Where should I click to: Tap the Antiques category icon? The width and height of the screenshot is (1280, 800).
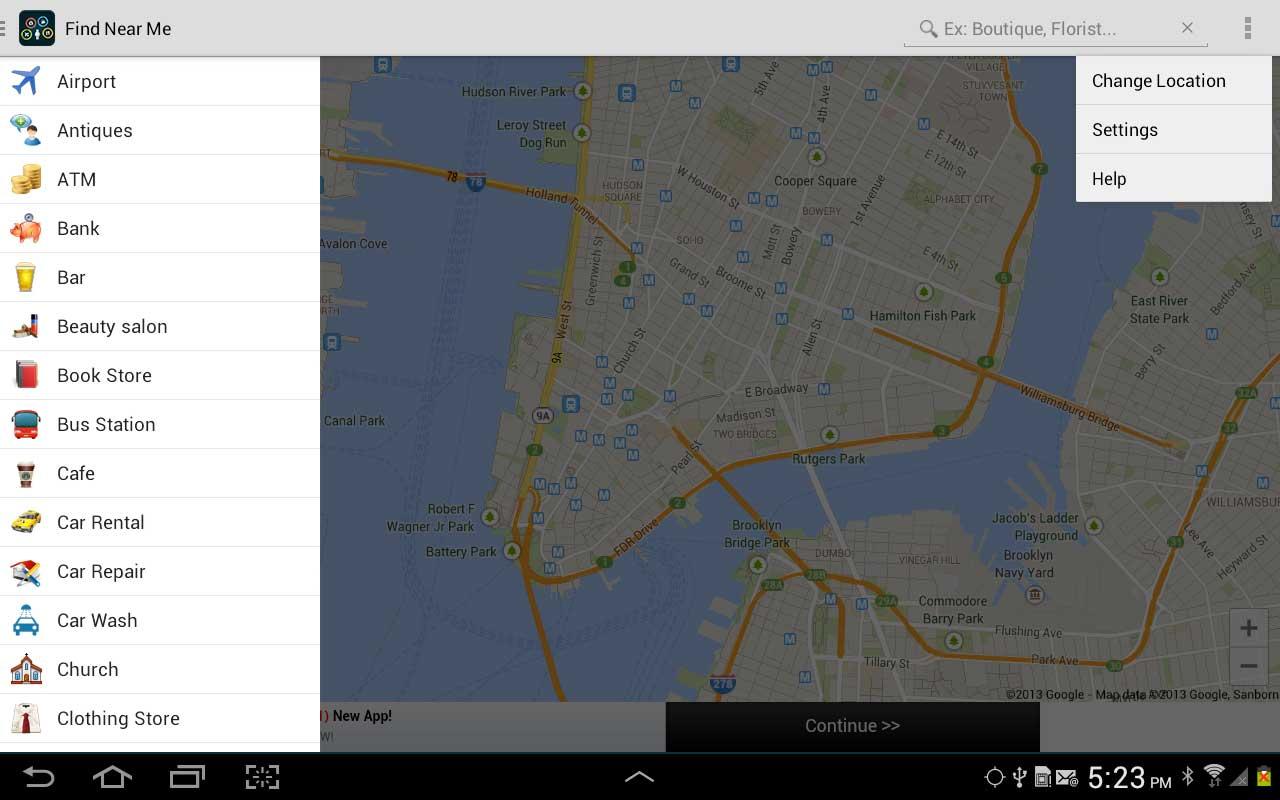(x=26, y=130)
